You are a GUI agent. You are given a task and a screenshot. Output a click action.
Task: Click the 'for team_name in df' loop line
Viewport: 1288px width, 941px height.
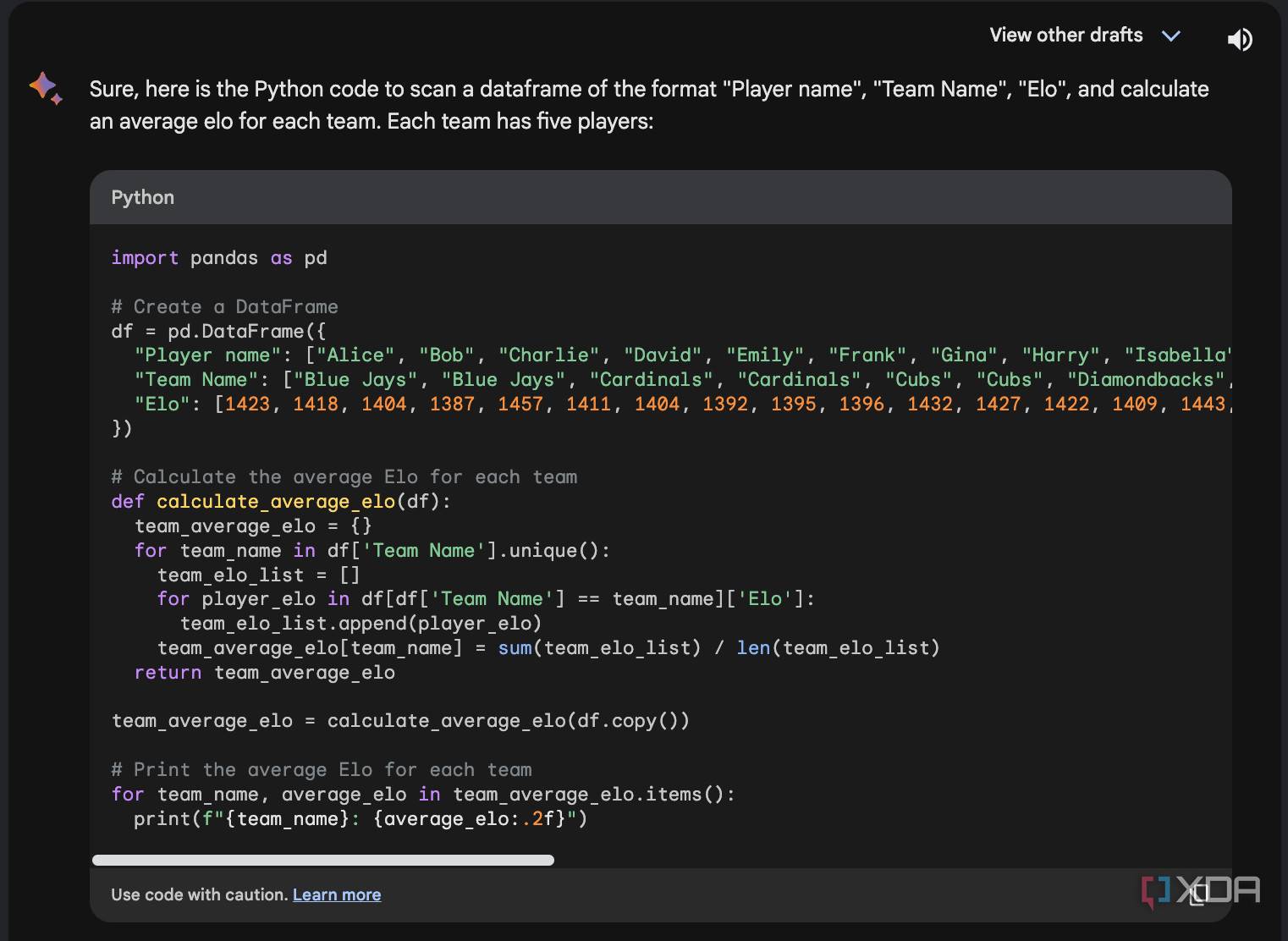[x=372, y=551]
